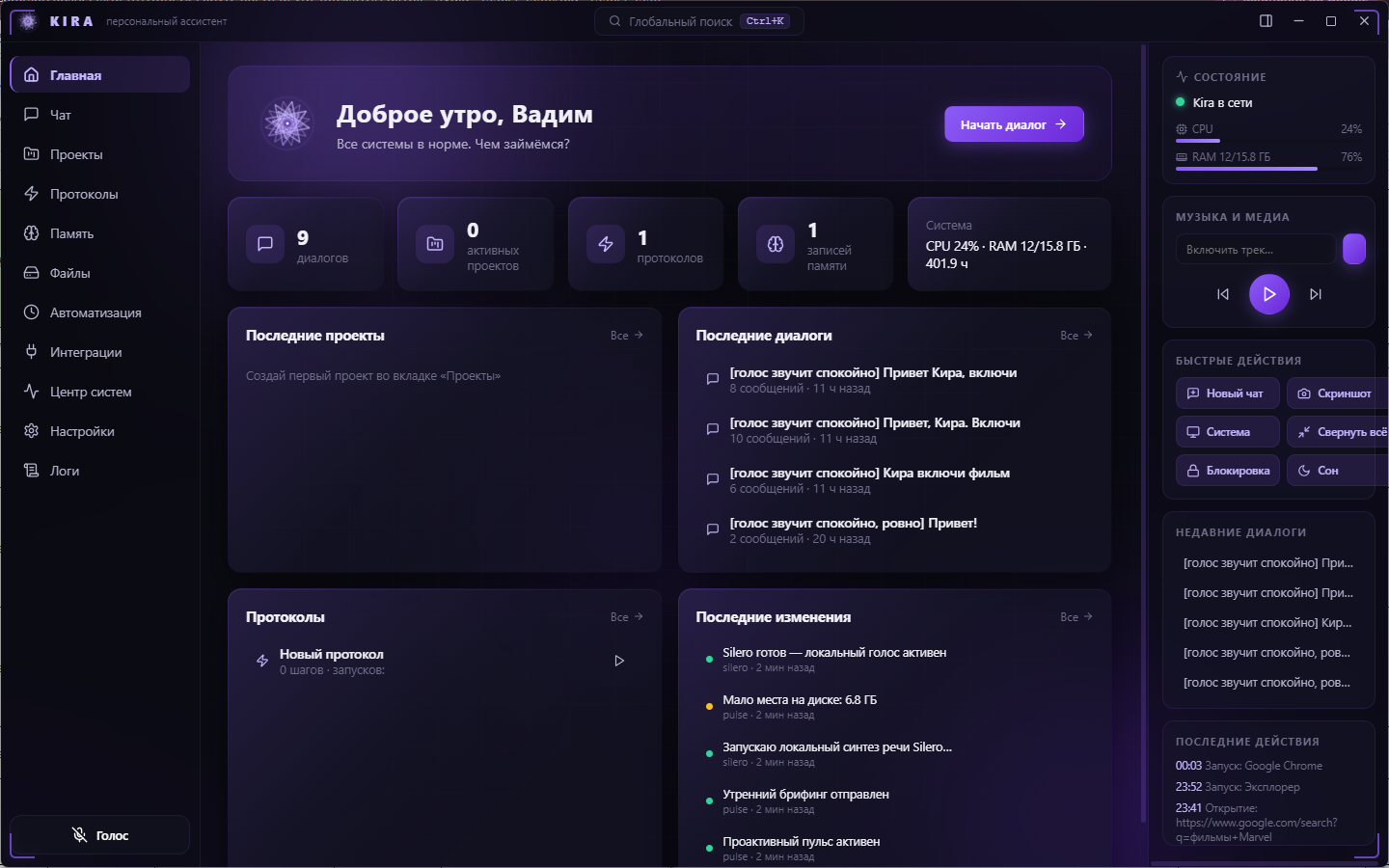Click the записей памяти brain icon
This screenshot has height=868, width=1389.
tap(776, 244)
